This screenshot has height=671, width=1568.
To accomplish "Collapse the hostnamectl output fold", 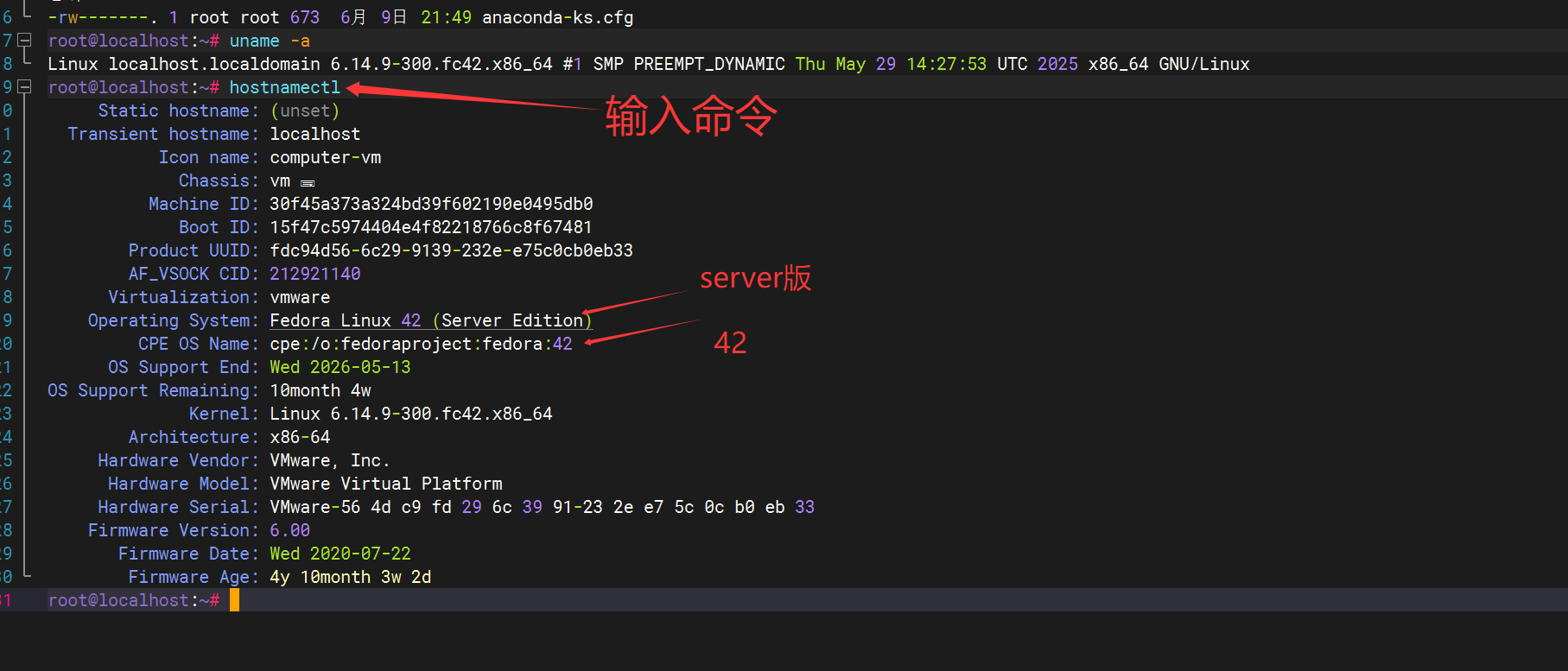I will point(25,87).
